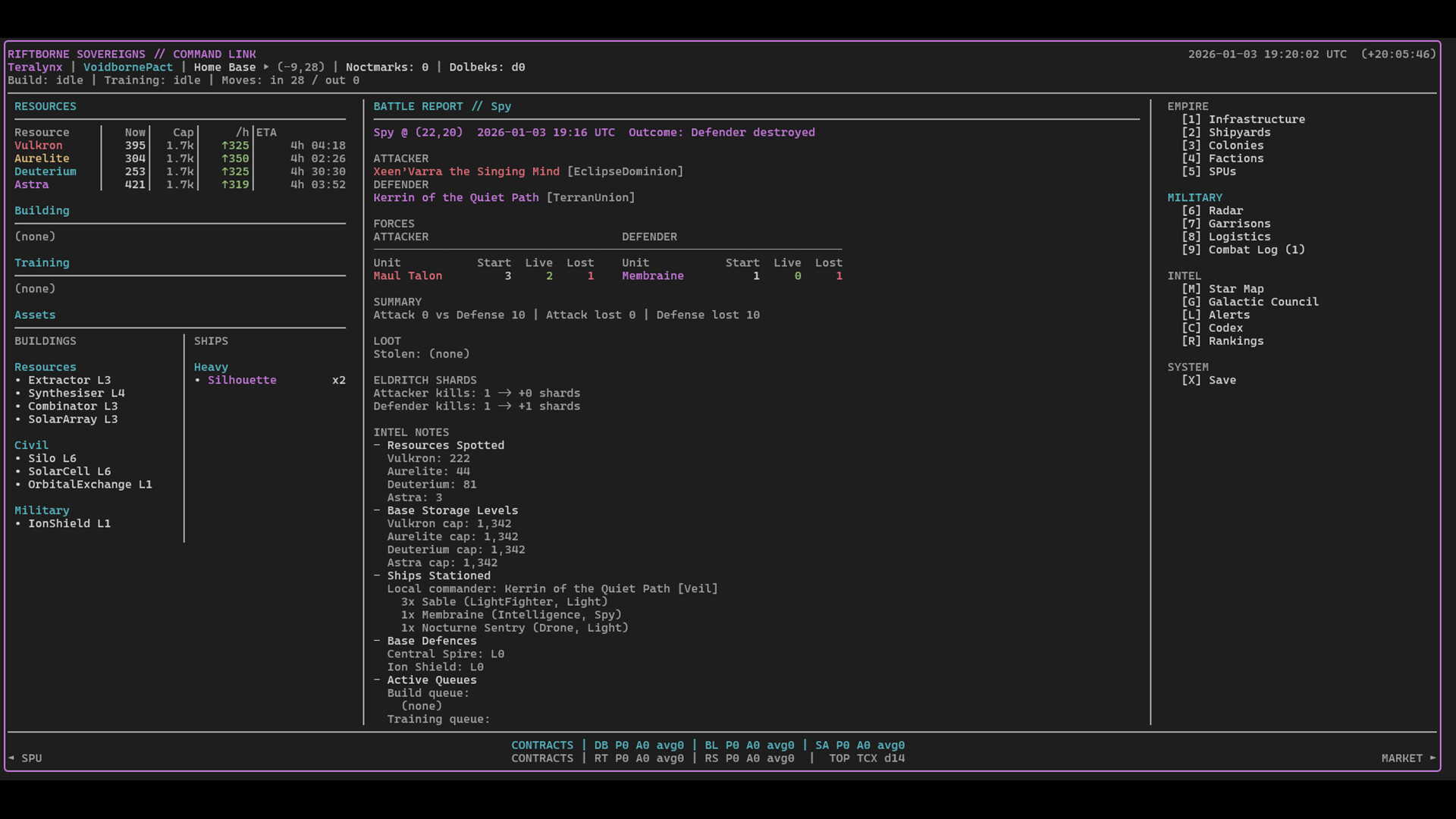This screenshot has width=1456, height=819.
Task: Open the CONTRACTS section
Action: pos(543,745)
